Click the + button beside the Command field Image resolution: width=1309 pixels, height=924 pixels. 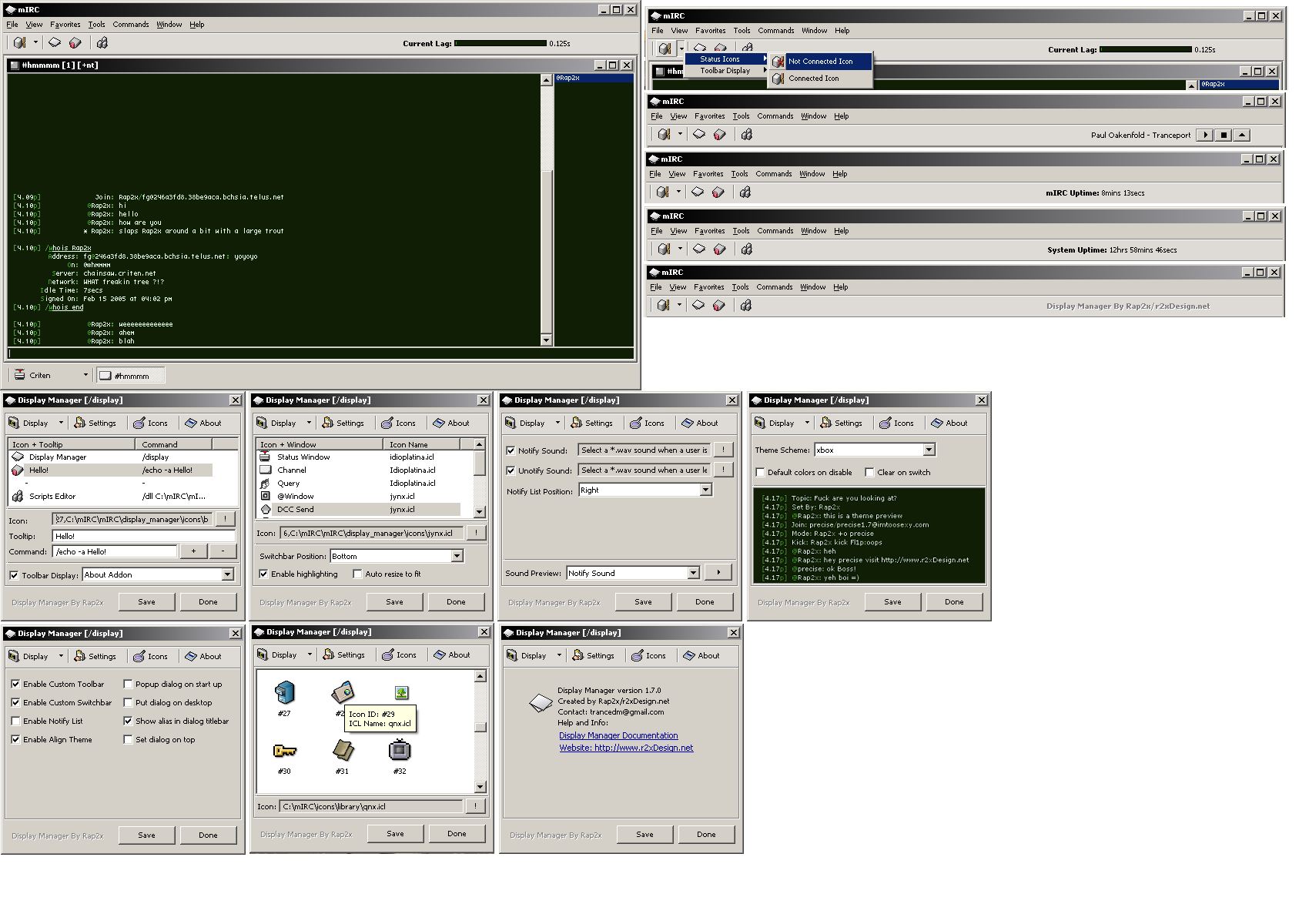click(x=193, y=551)
